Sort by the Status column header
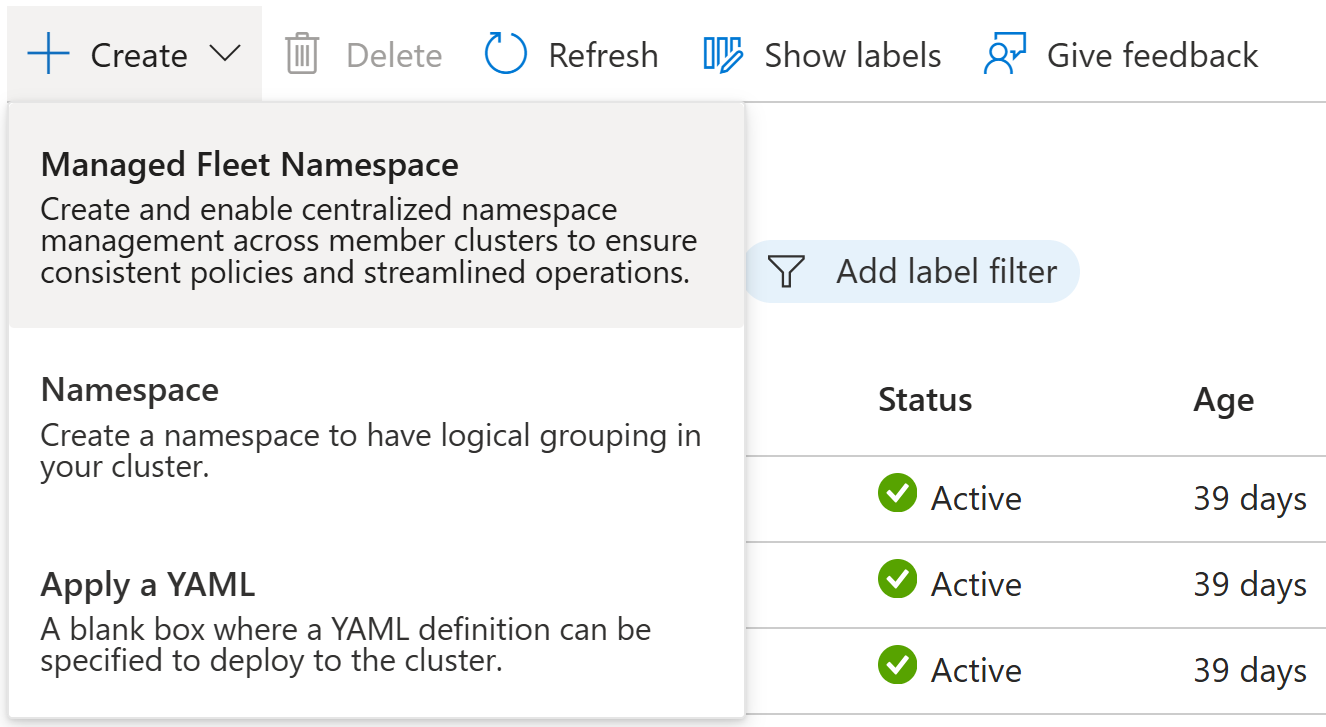This screenshot has width=1326, height=727. coord(925,400)
